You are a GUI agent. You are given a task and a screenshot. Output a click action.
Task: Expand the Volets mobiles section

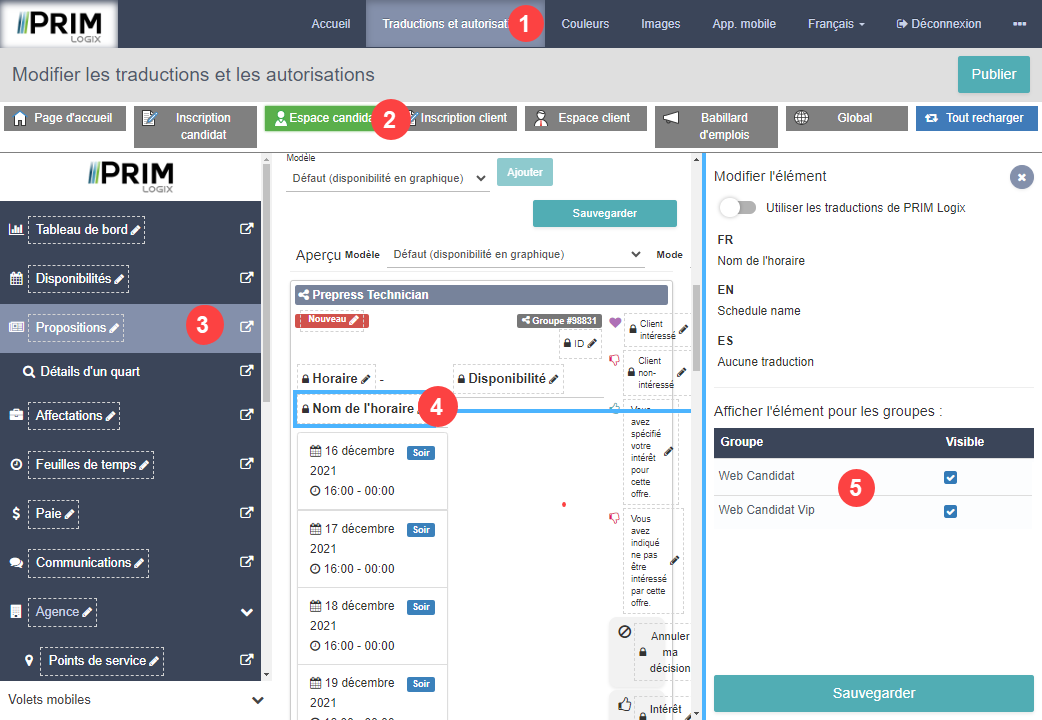[257, 700]
